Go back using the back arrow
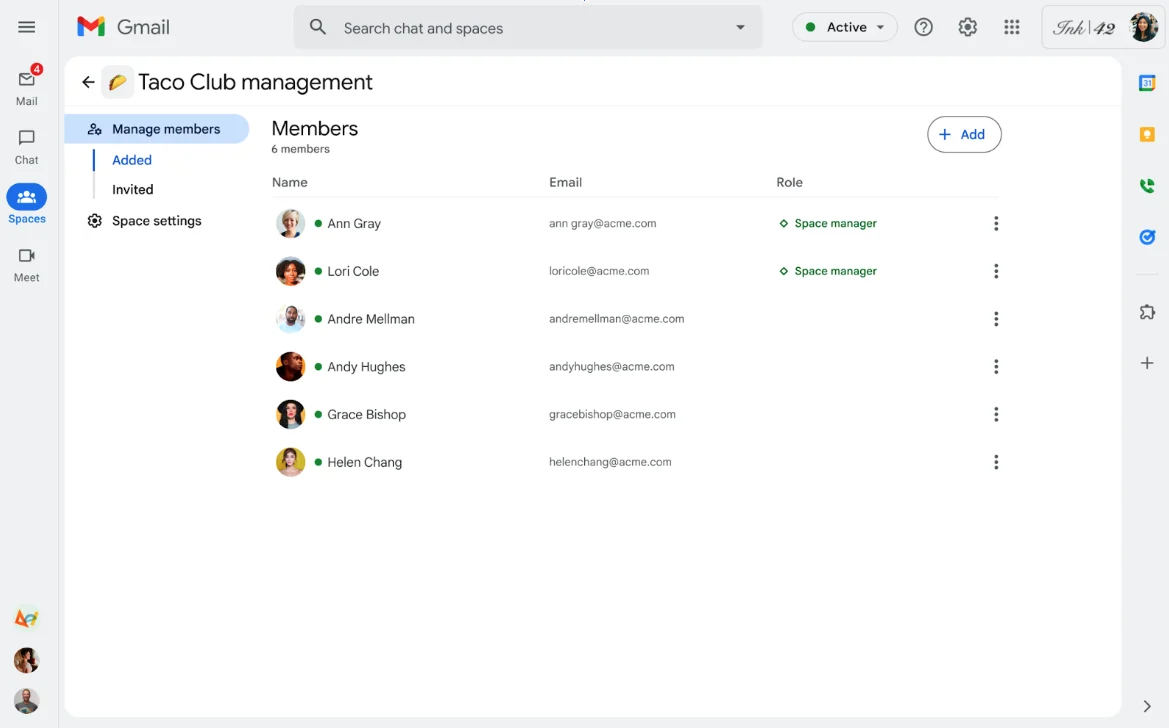Viewport: 1169px width, 728px height. [x=88, y=83]
